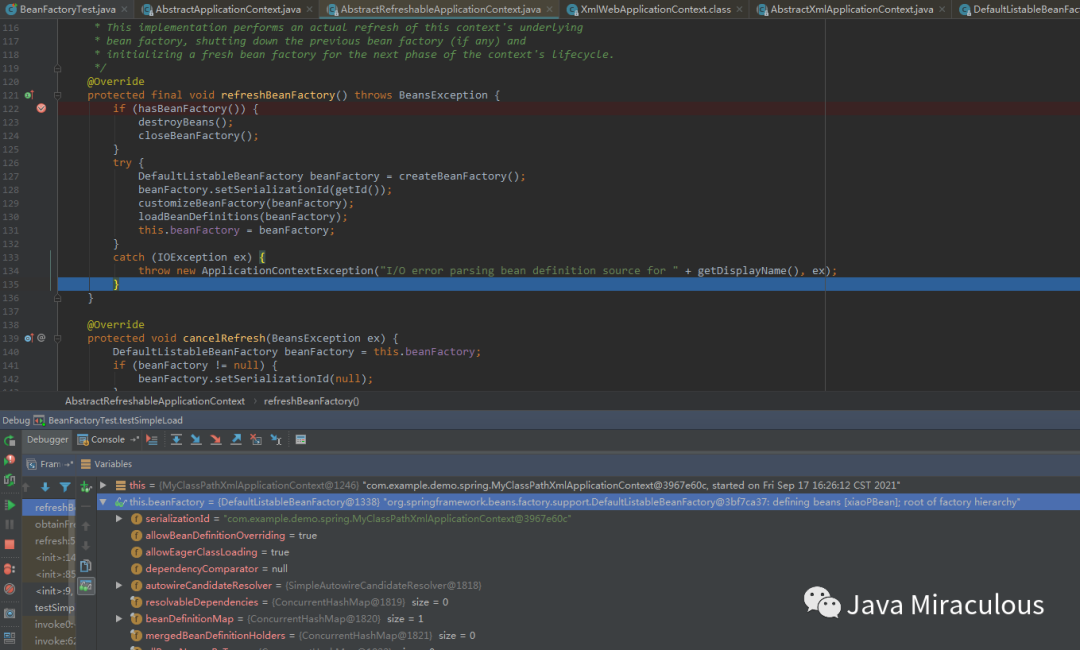The image size is (1080, 650).
Task: Click the Force Step Into red arrow
Action: (216, 439)
